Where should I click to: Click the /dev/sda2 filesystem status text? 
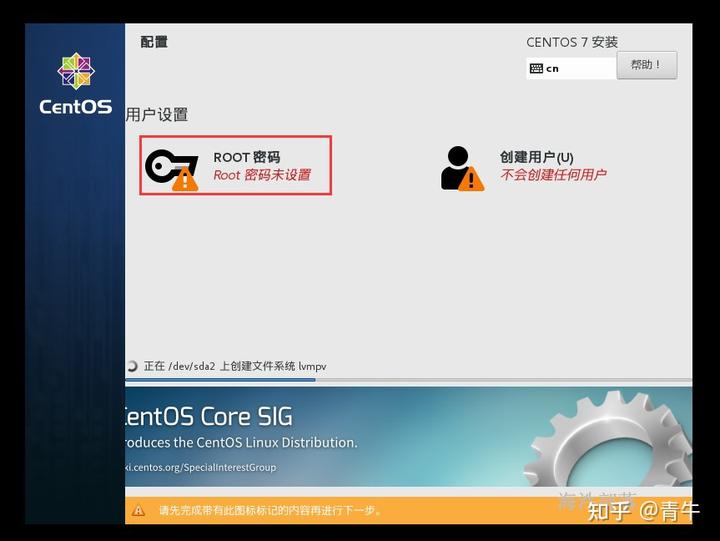click(x=235, y=366)
